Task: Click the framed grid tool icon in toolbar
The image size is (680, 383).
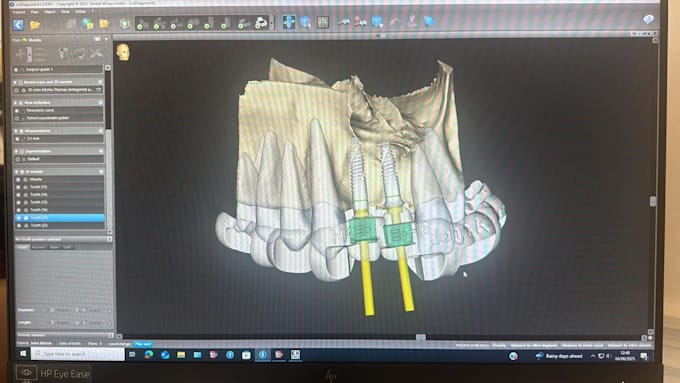Action: point(323,22)
